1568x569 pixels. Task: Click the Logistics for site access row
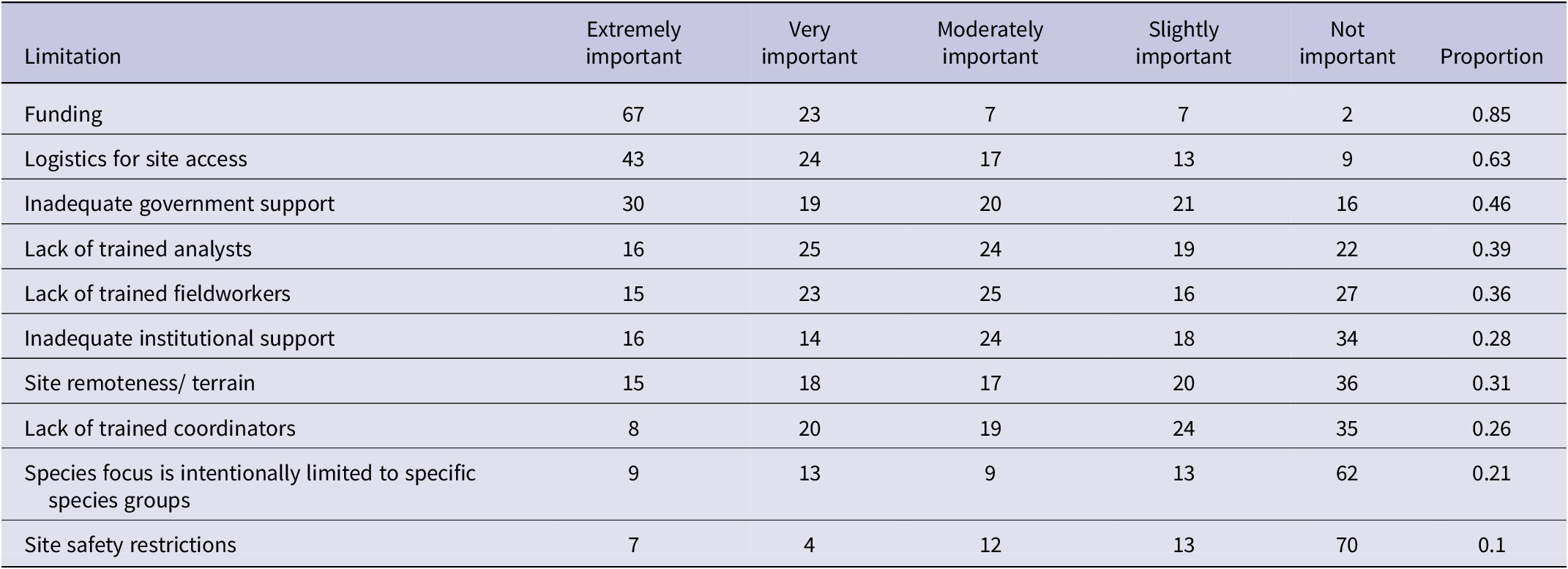(135, 159)
